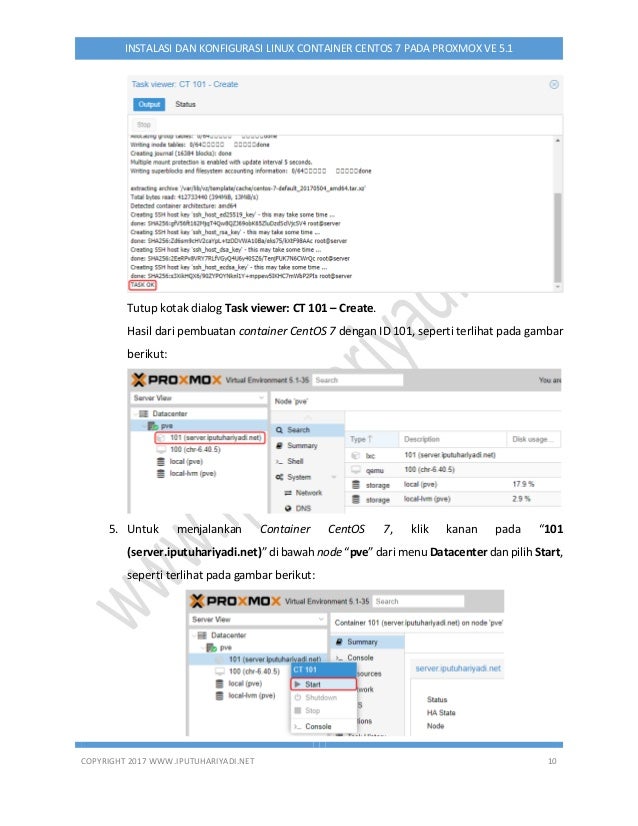Click the Proxmox logo in the Container 101 view
The height and width of the screenshot is (826, 638).
coord(235,601)
